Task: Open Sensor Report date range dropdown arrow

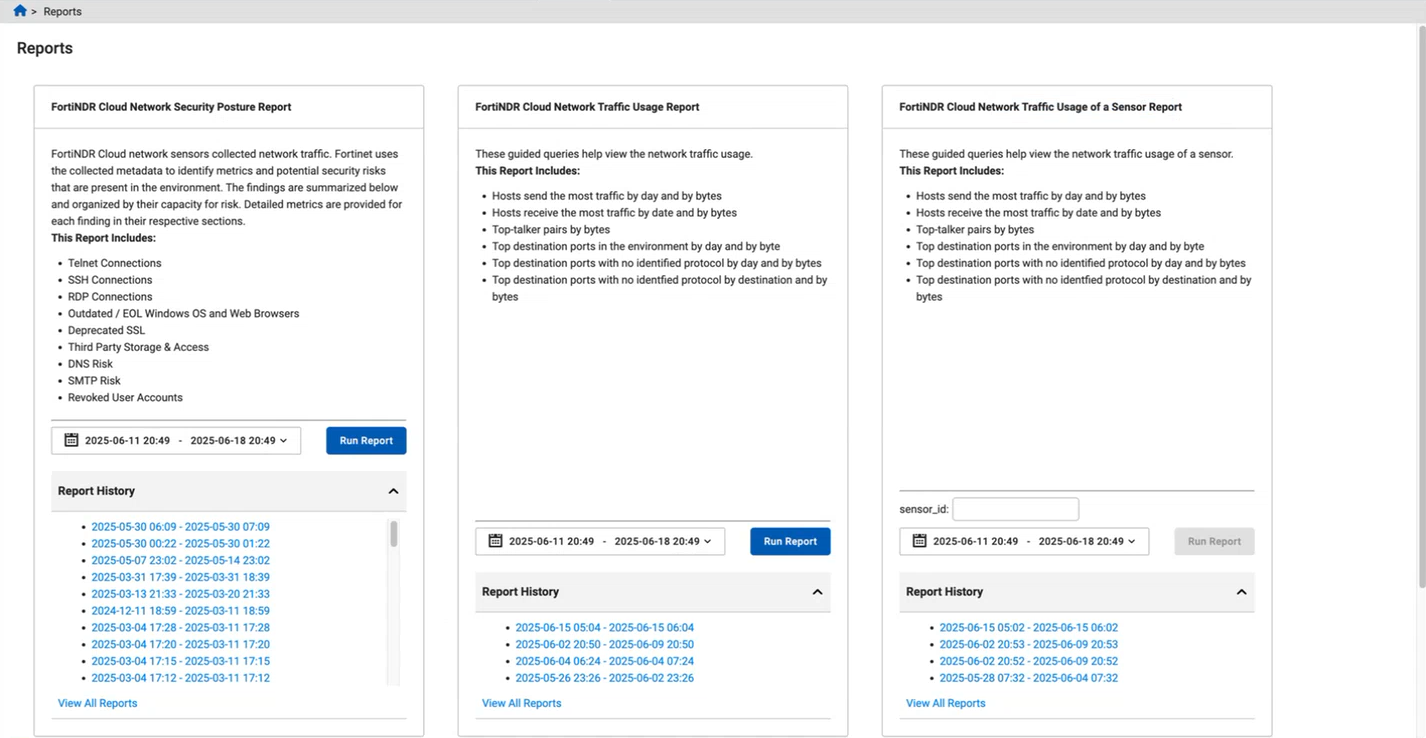Action: [1131, 541]
